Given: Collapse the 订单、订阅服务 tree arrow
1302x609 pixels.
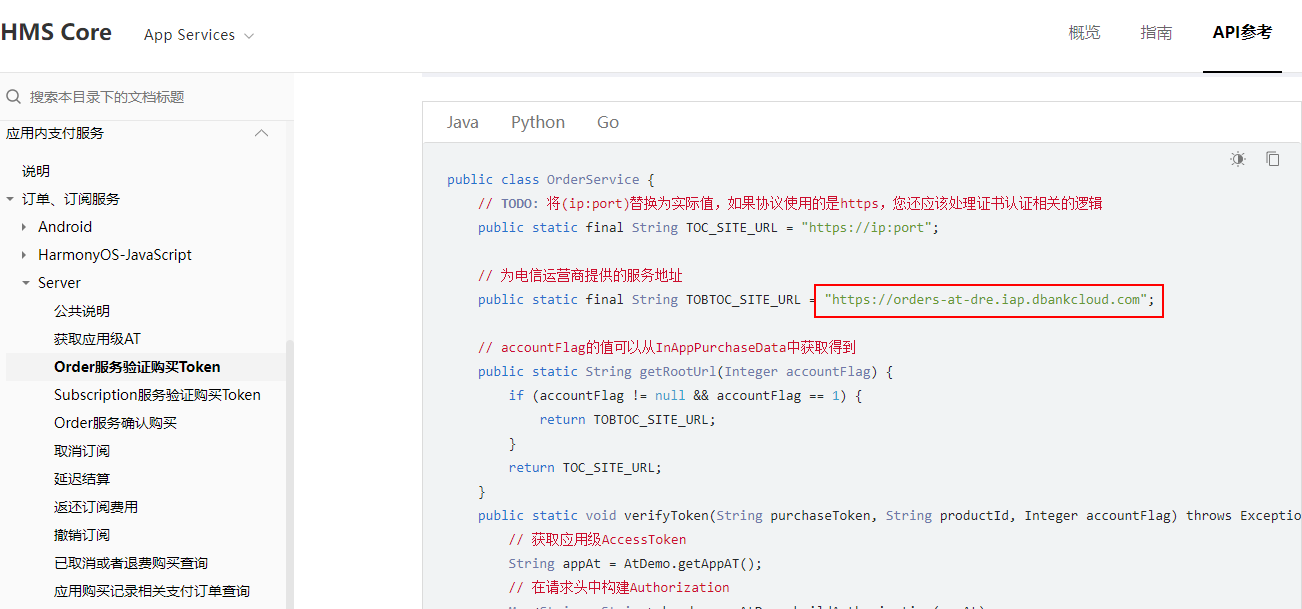Looking at the screenshot, I should [10, 199].
